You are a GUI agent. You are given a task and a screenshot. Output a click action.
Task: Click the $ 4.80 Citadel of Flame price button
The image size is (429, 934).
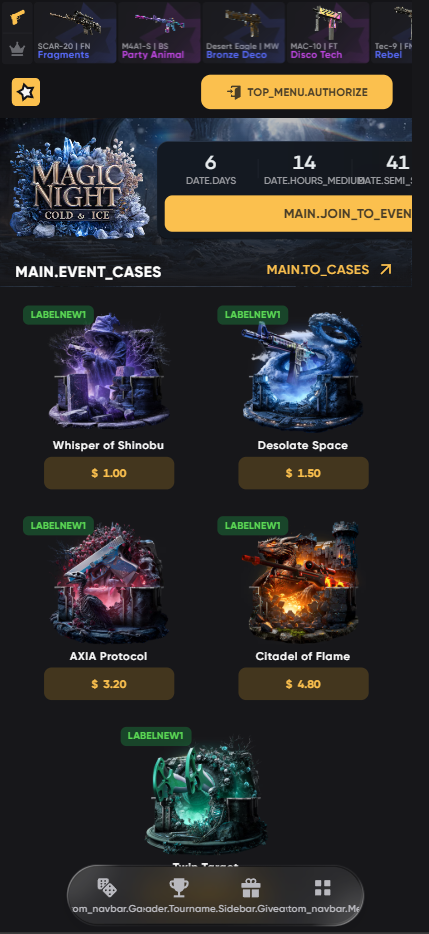[x=303, y=684]
